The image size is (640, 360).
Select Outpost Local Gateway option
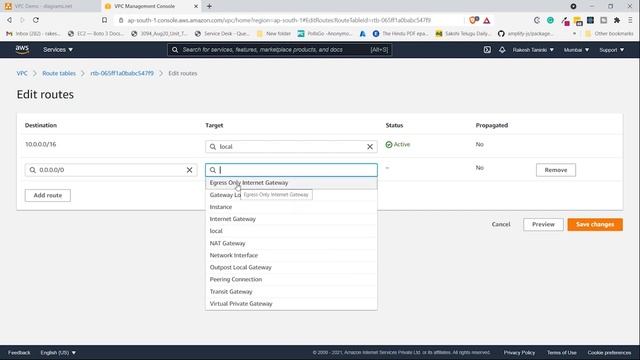tap(291, 267)
